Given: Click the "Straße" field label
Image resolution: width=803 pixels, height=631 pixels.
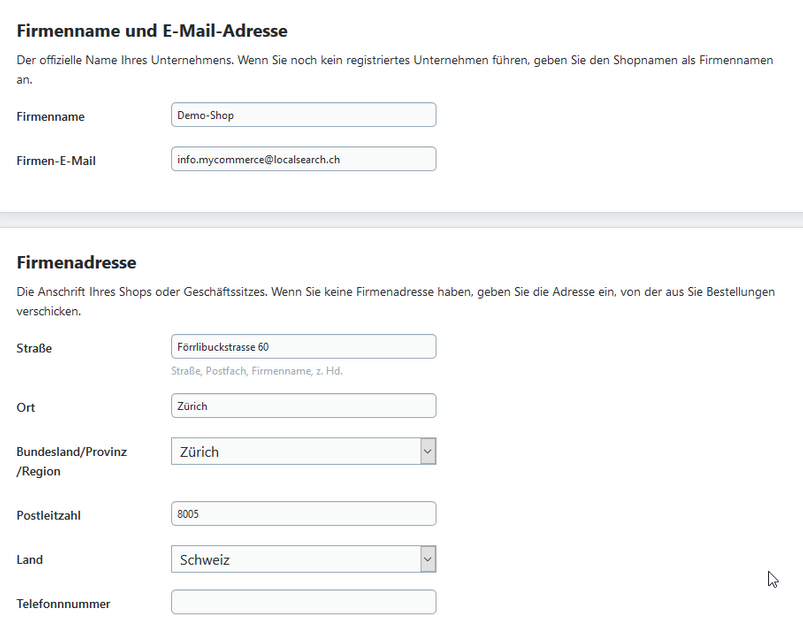Looking at the screenshot, I should pyautogui.click(x=34, y=349).
